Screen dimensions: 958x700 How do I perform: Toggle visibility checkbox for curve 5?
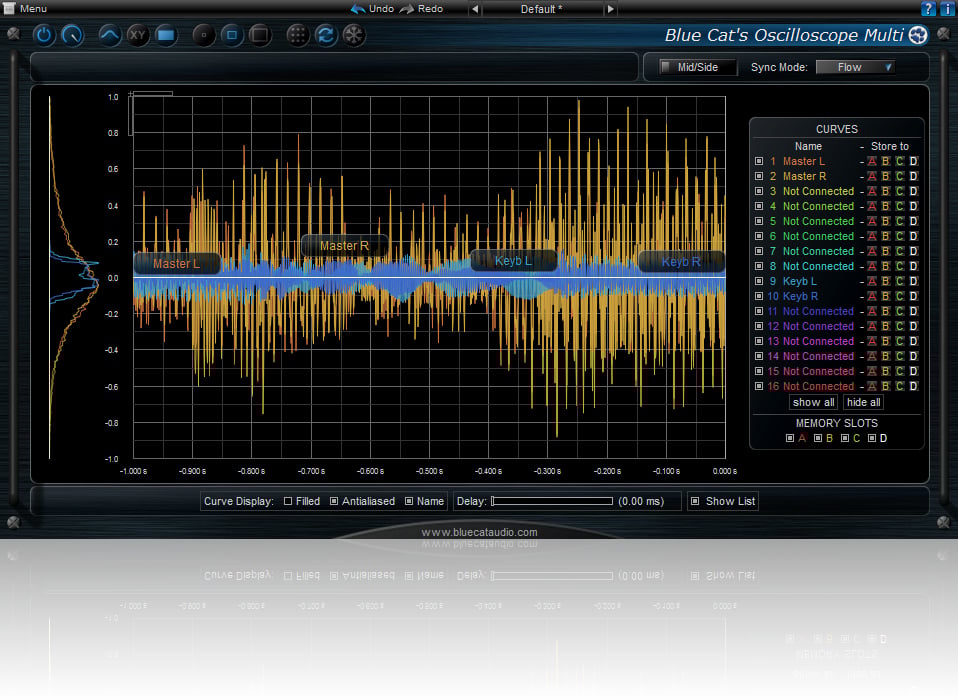click(x=759, y=221)
